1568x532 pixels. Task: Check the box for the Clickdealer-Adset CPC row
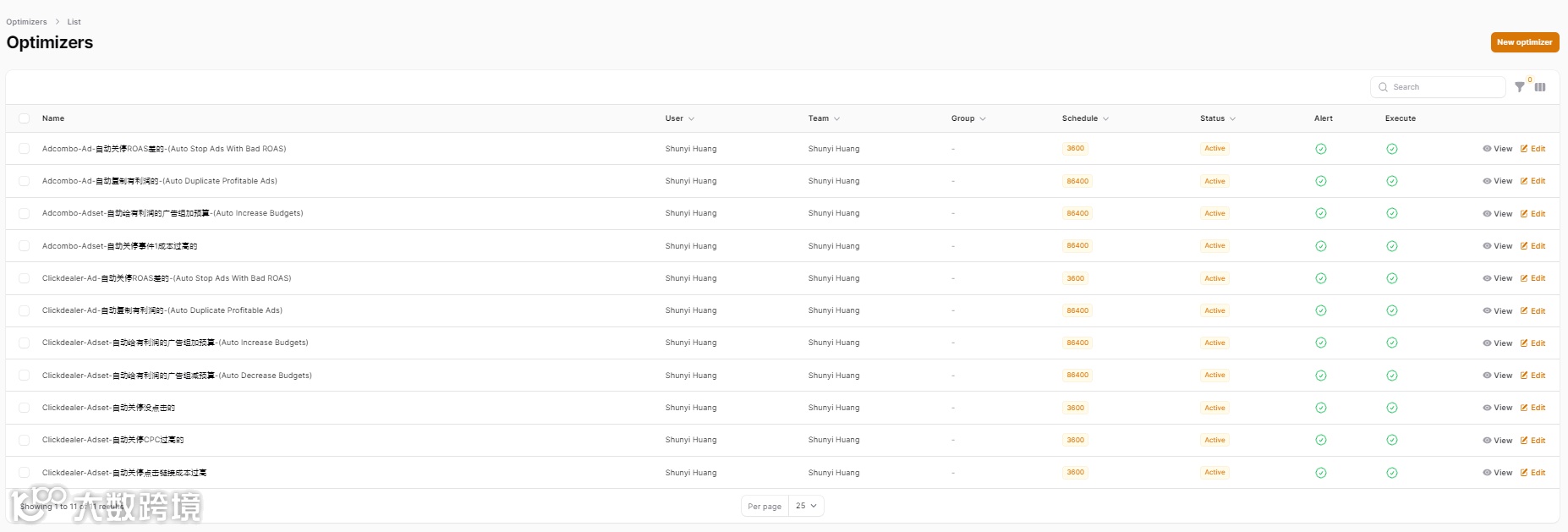coord(24,440)
